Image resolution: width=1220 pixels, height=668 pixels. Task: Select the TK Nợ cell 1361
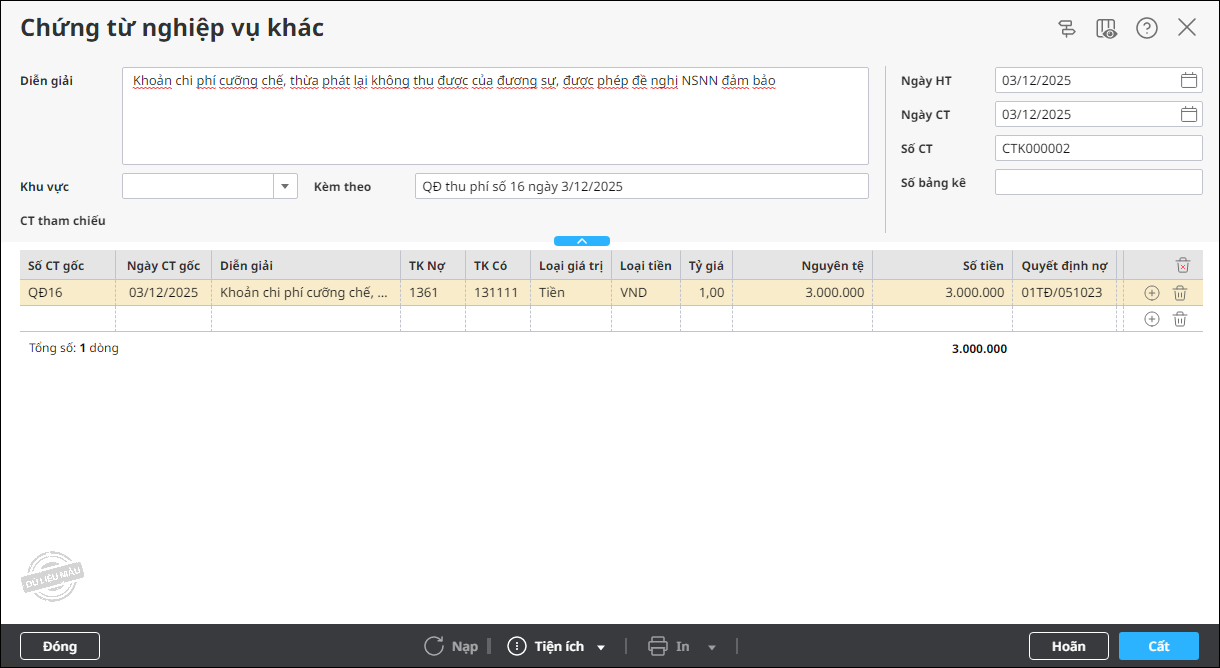click(433, 293)
